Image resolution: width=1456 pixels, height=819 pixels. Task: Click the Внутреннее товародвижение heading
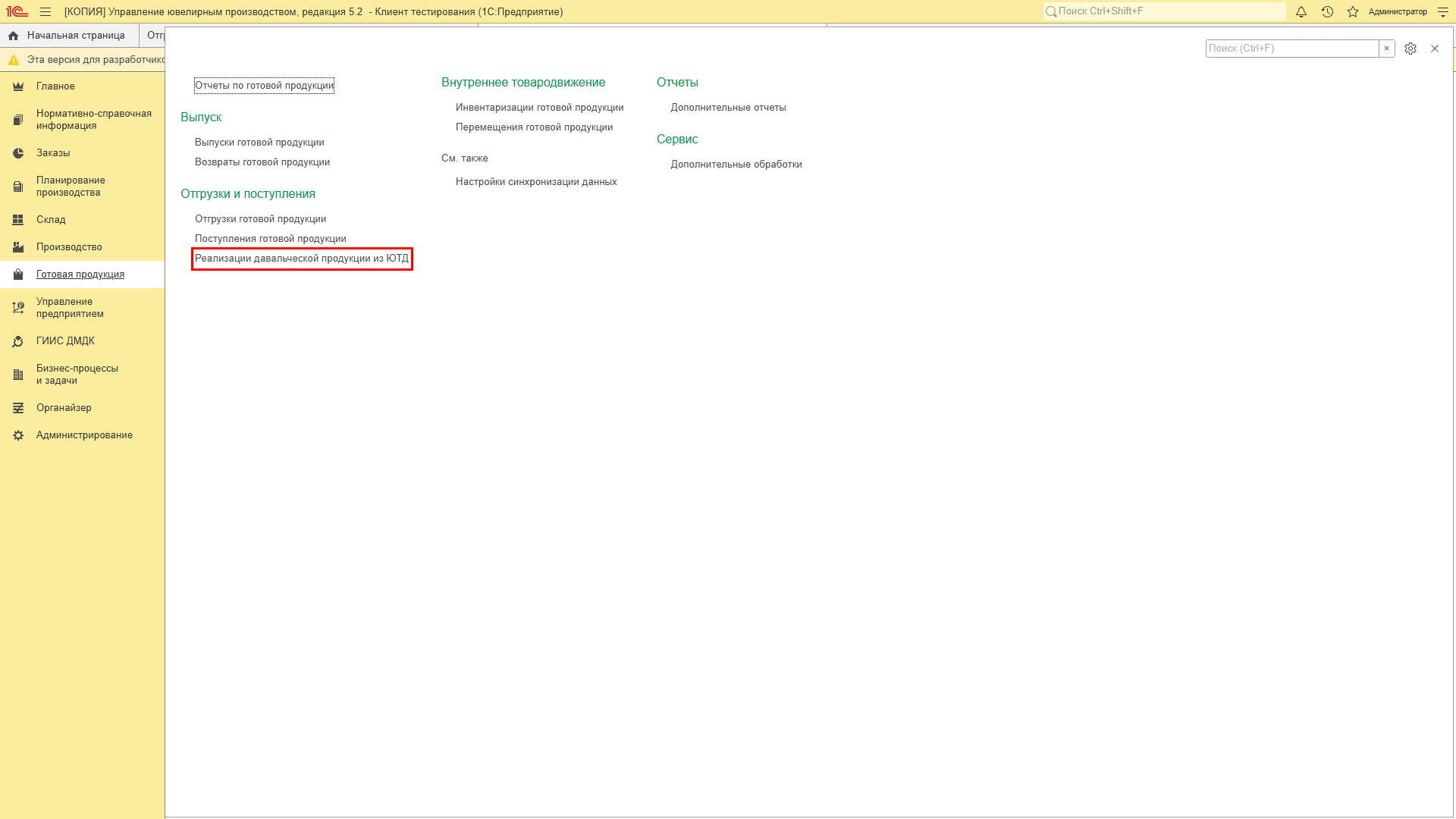523,83
